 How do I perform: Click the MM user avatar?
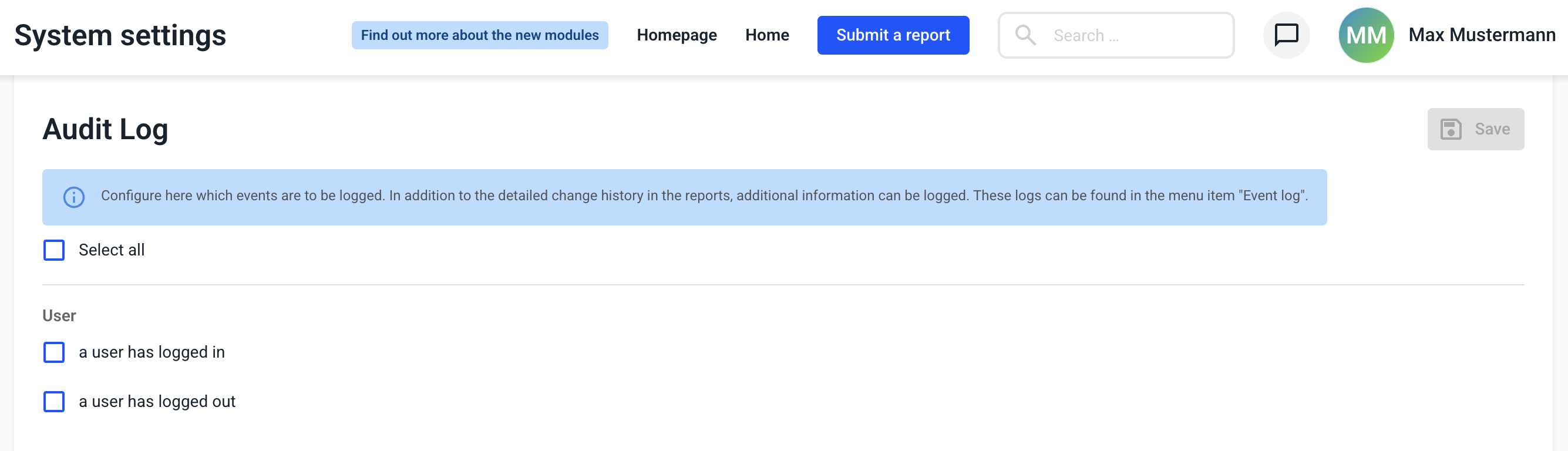point(1365,35)
